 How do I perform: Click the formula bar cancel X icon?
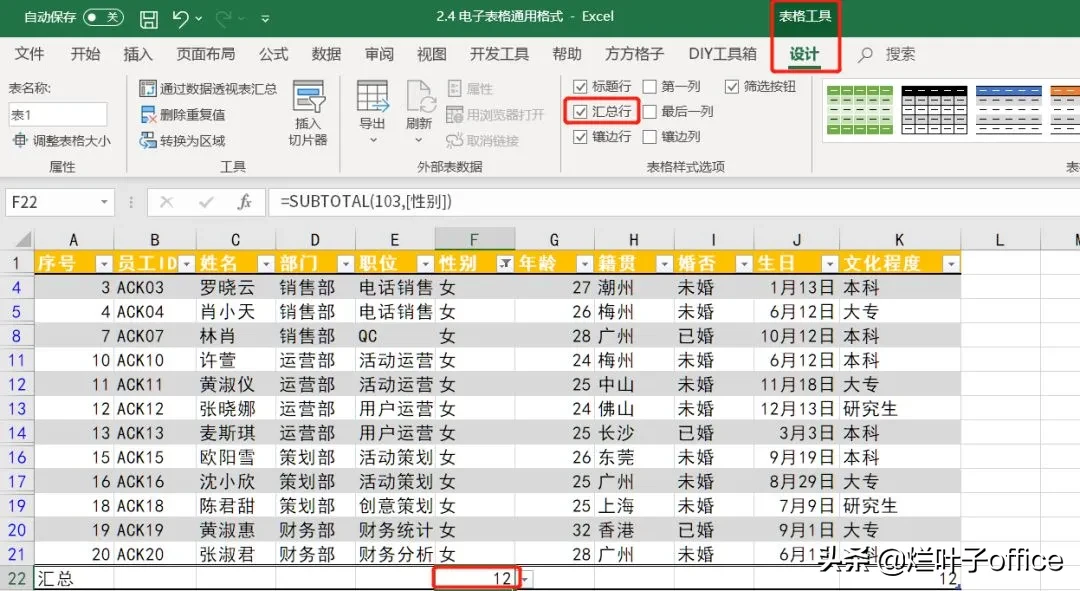(166, 202)
